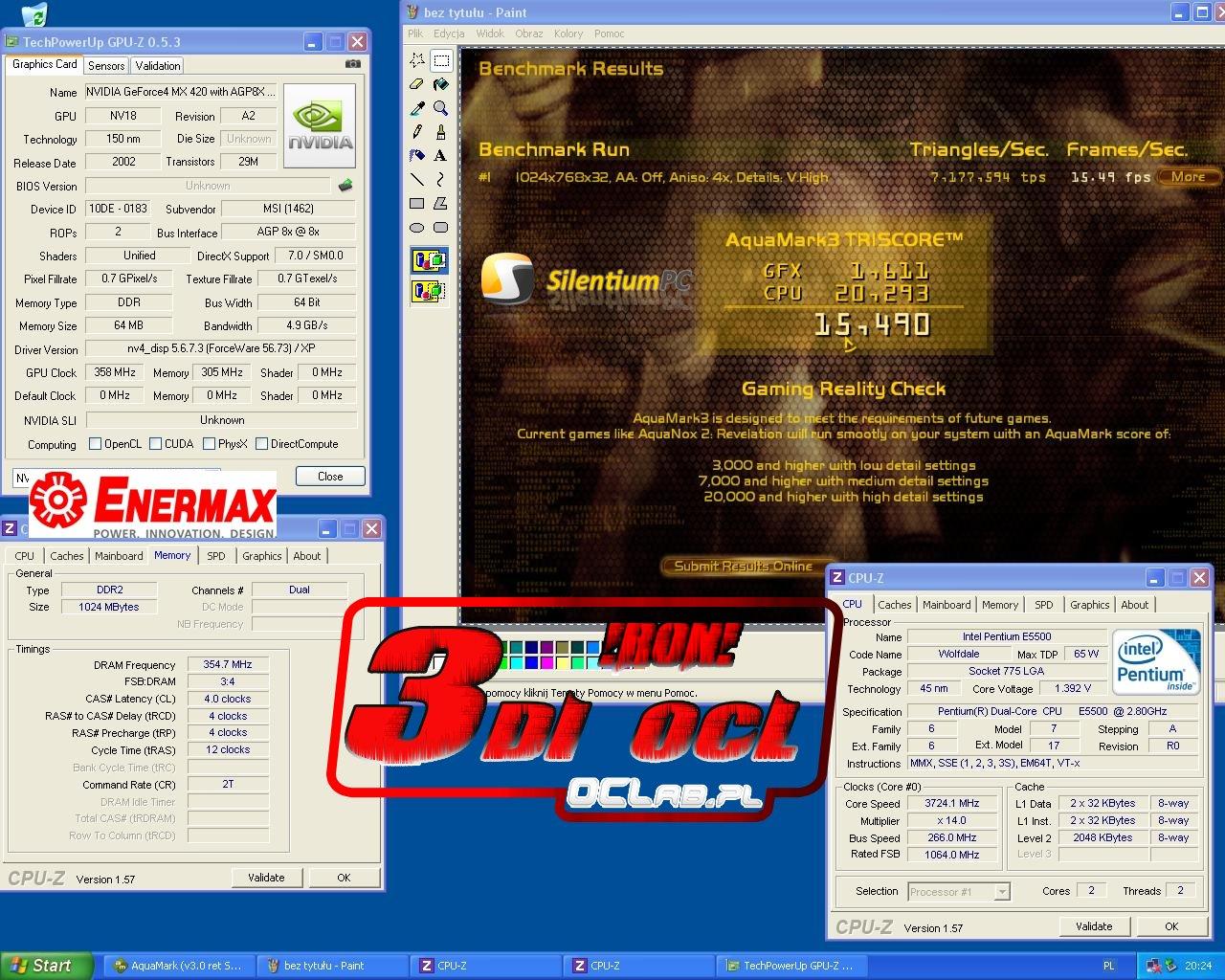This screenshot has height=980, width=1225.
Task: Open the About tab in processor CPU-Z window
Action: pyautogui.click(x=1135, y=605)
